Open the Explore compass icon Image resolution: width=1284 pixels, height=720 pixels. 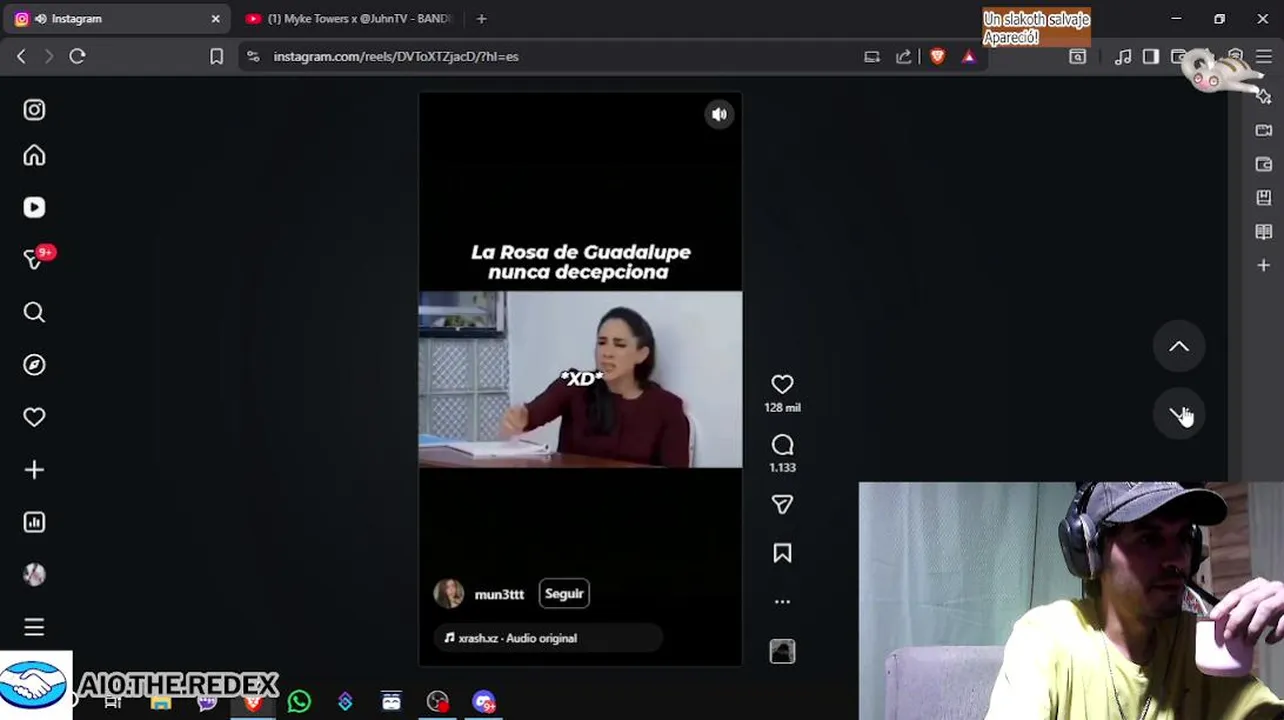click(x=34, y=365)
